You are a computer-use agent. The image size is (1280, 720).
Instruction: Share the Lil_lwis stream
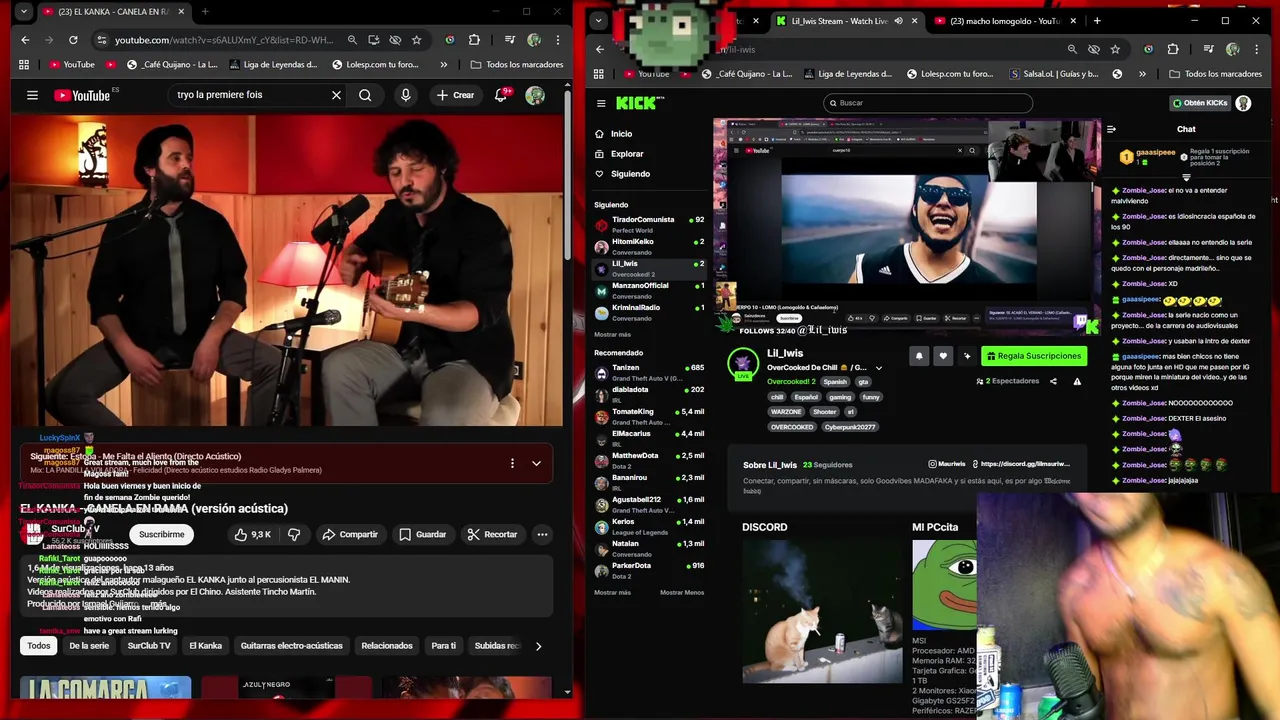coord(1053,381)
